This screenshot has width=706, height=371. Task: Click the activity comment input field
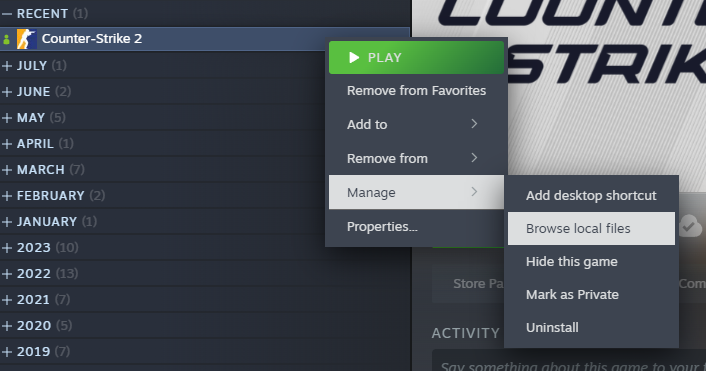(569, 360)
